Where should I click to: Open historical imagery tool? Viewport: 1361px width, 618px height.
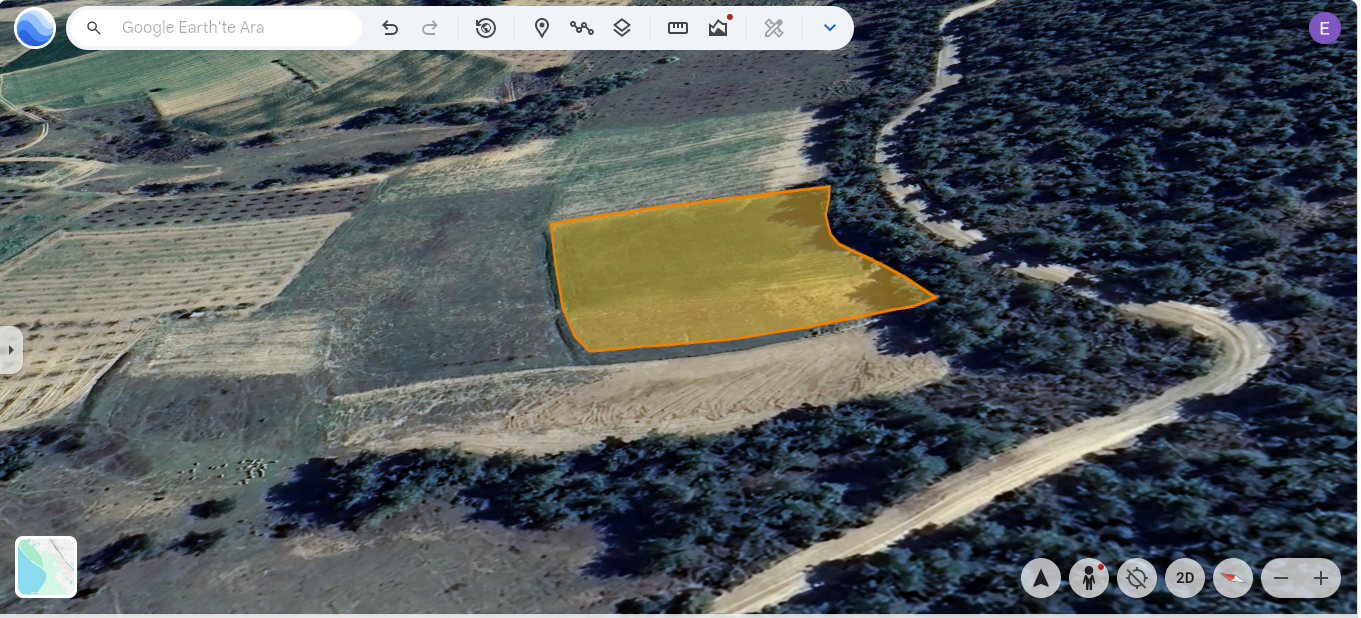point(486,28)
